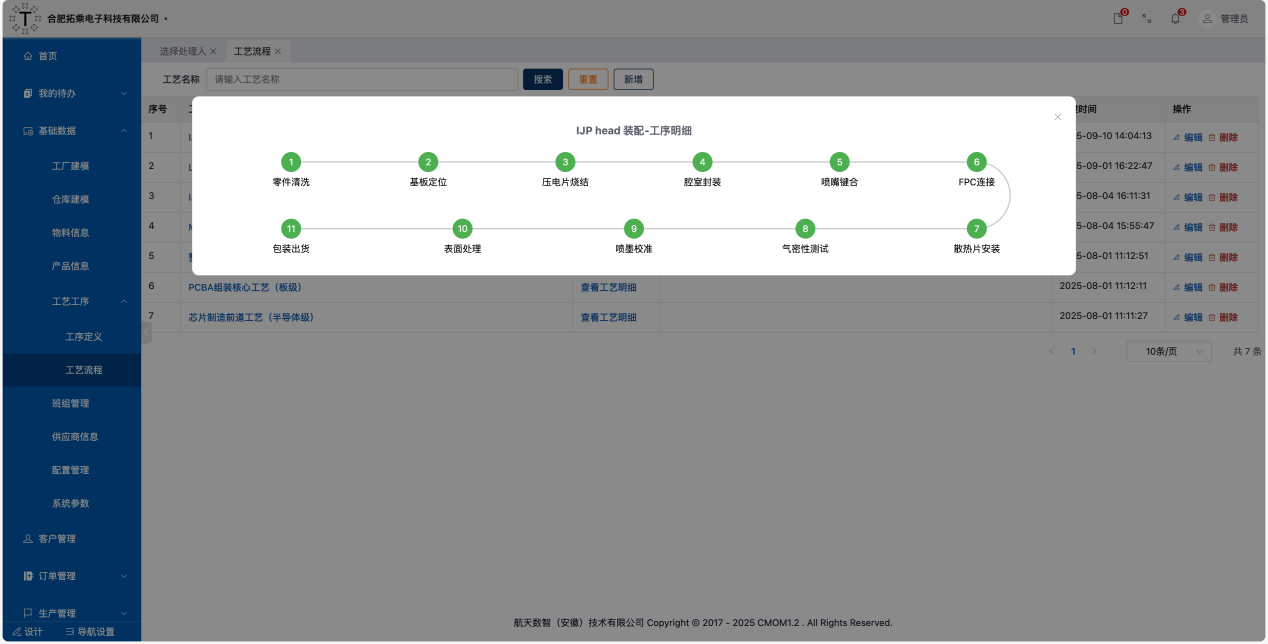1268x644 pixels.
Task: Click the 管理员 user avatar
Action: click(1207, 18)
